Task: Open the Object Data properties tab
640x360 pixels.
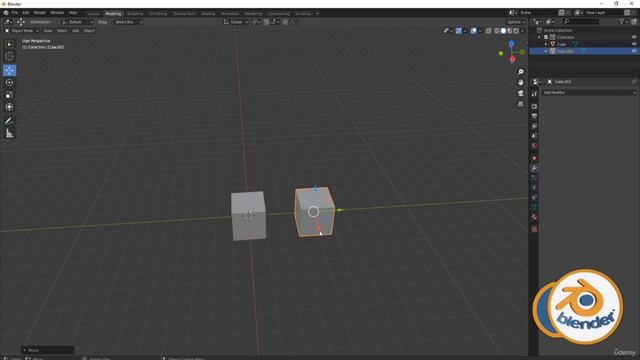Action: 534,207
